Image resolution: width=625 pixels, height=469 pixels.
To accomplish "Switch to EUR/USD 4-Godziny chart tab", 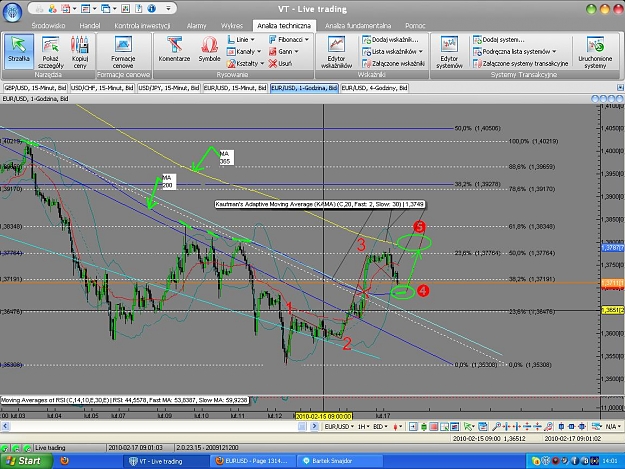I will tap(374, 88).
